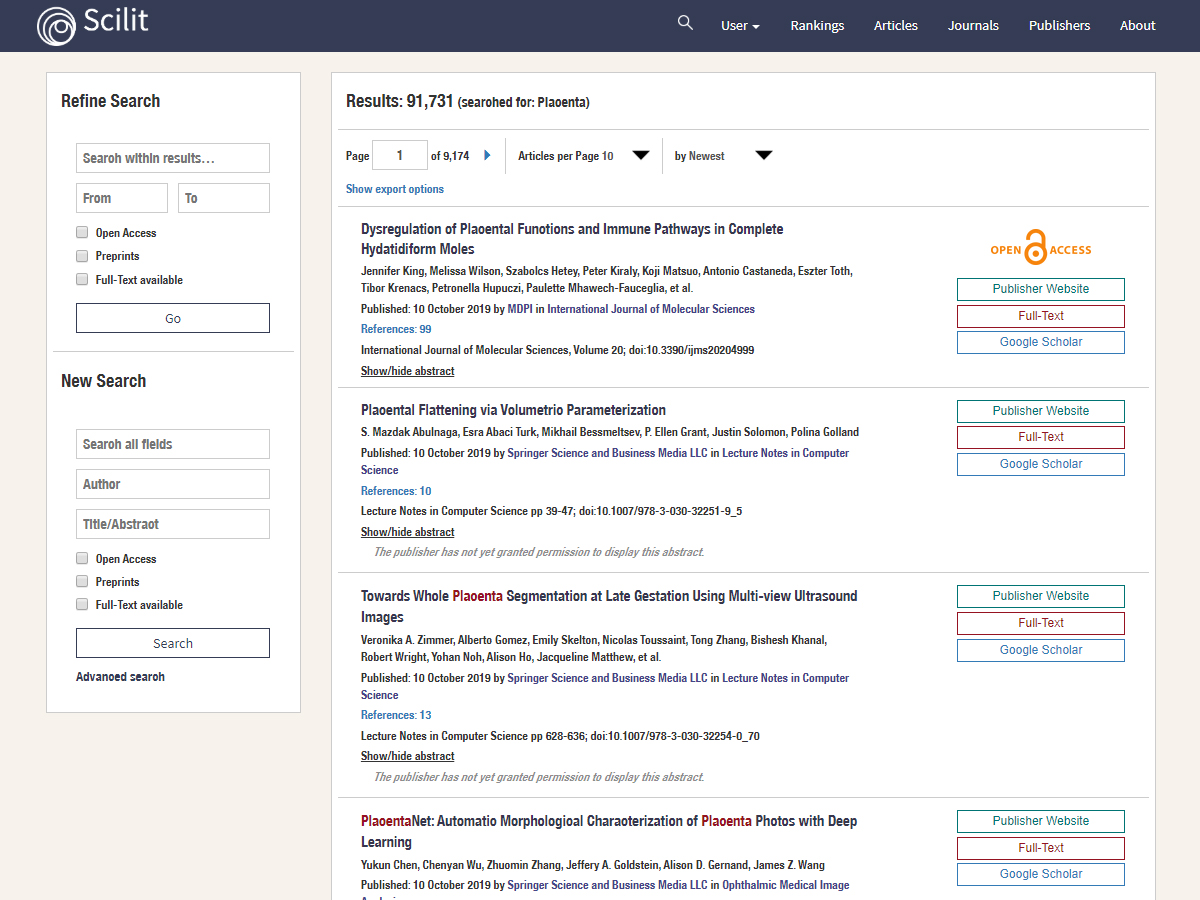The height and width of the screenshot is (900, 1200).
Task: Check Preprints box under Refine Search
Action: [x=82, y=256]
